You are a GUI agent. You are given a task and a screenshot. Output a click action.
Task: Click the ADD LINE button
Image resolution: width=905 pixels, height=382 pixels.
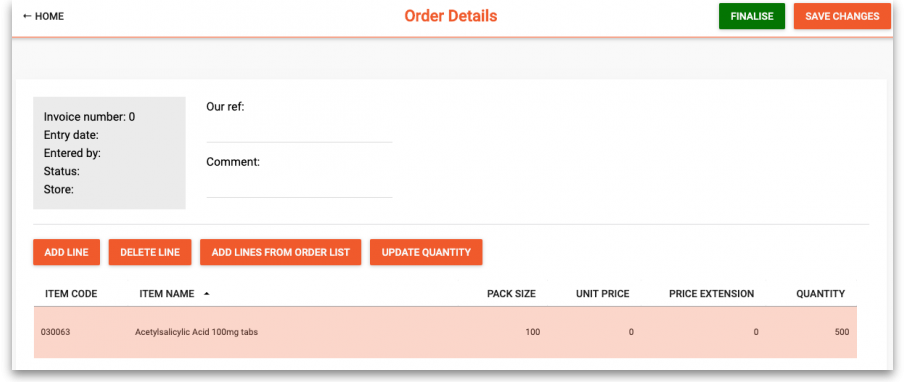point(66,252)
